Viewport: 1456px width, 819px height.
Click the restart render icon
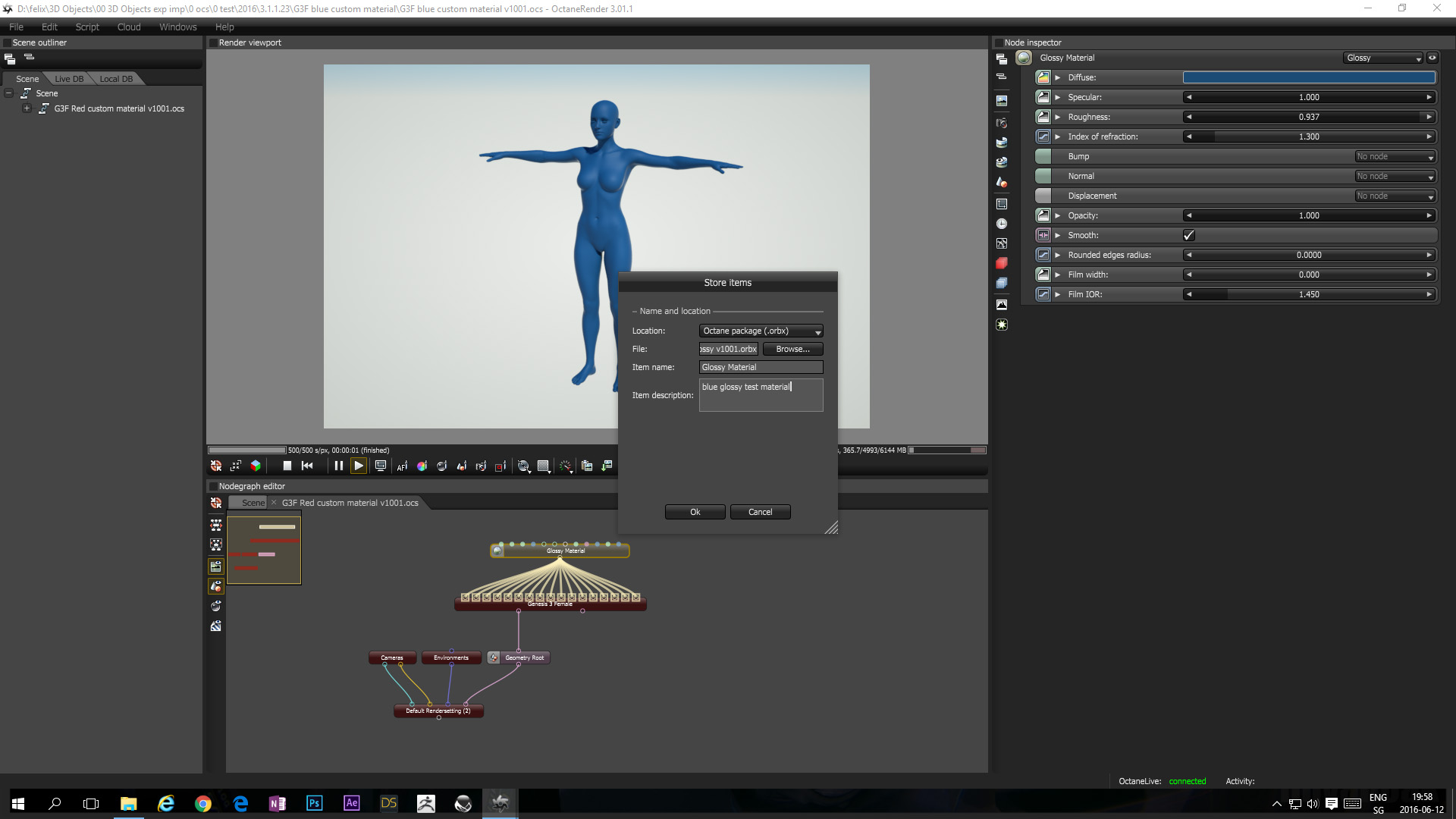(307, 466)
